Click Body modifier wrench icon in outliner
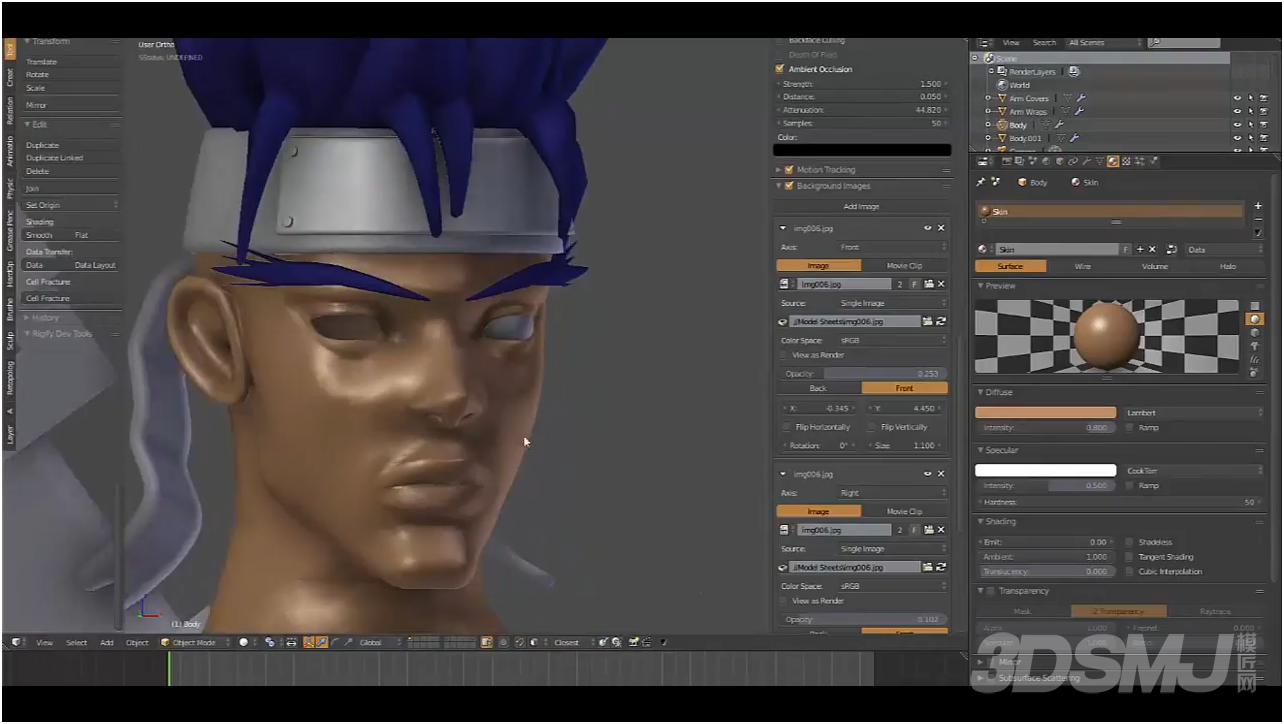The image size is (1284, 724). pos(1058,125)
